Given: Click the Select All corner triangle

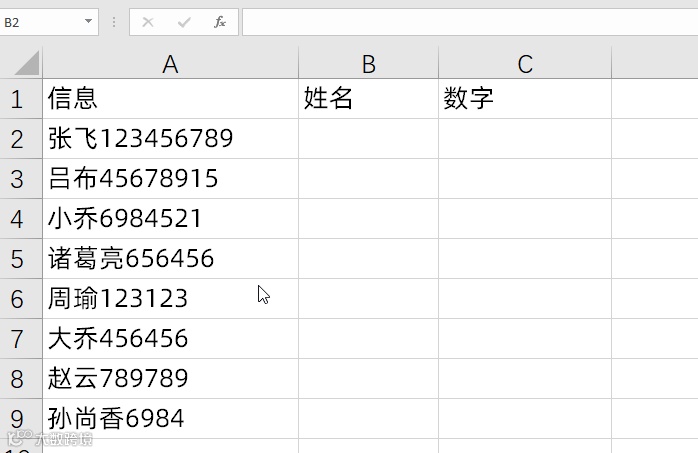Looking at the screenshot, I should [x=26, y=63].
